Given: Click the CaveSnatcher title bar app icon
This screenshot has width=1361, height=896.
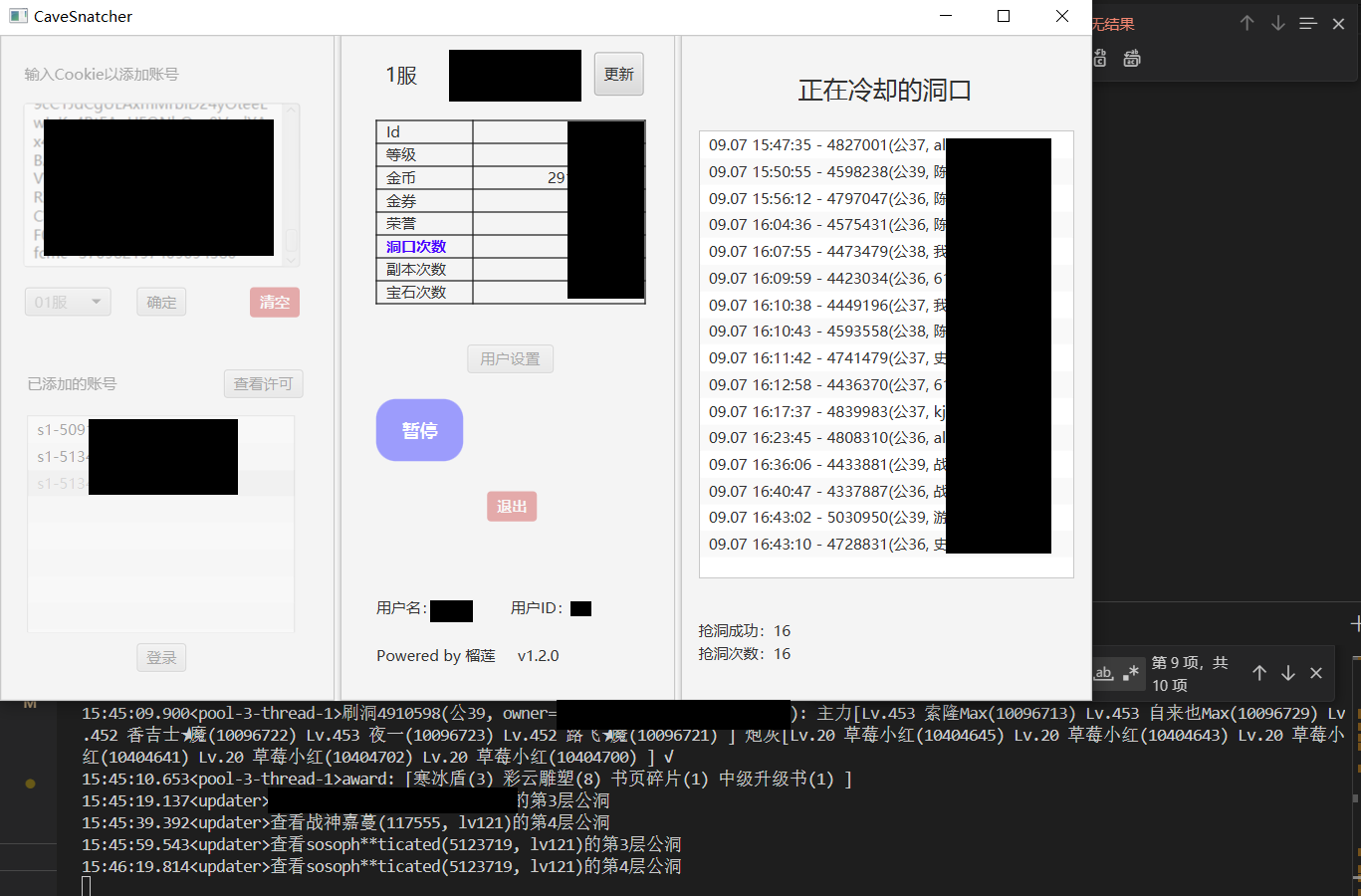Looking at the screenshot, I should point(18,16).
